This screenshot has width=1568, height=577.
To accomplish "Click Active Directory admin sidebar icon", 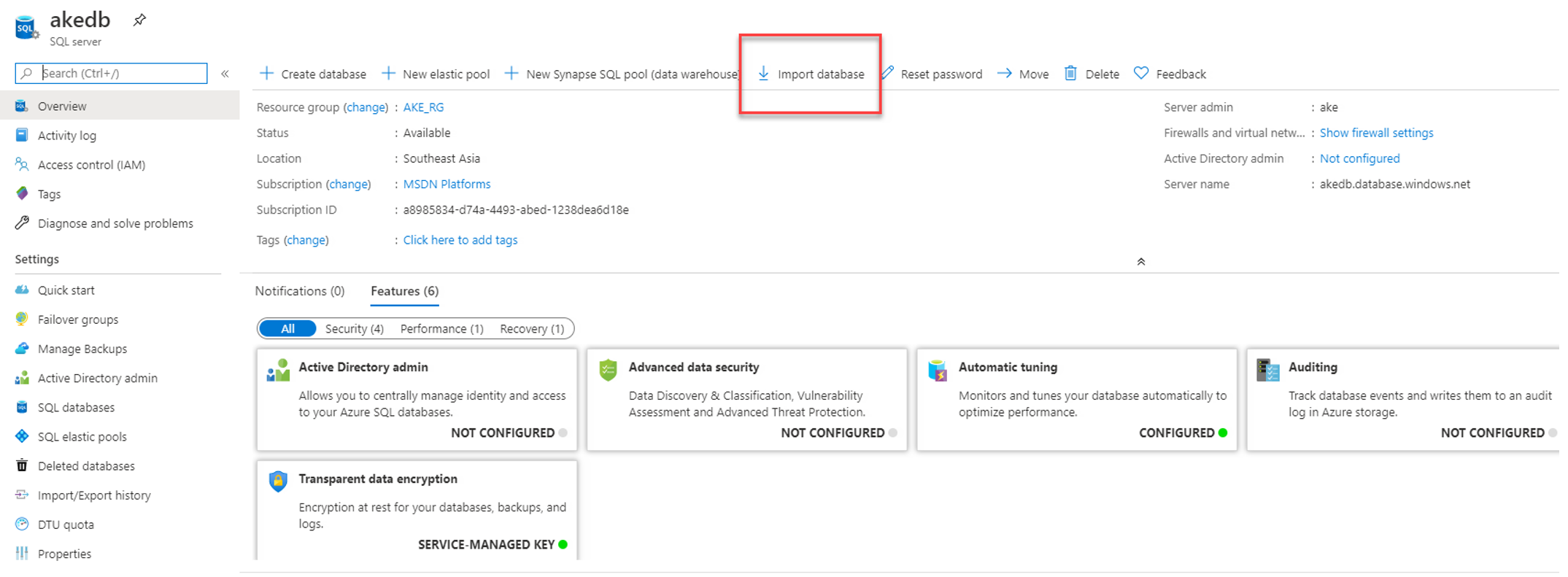I will tap(22, 378).
